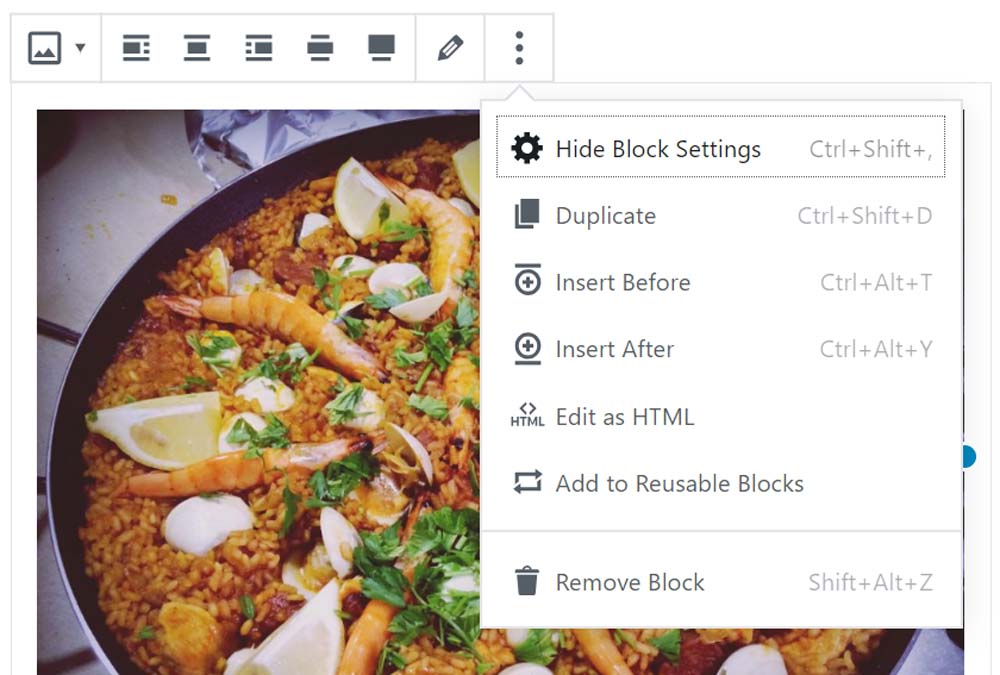Select the align right icon

pyautogui.click(x=259, y=48)
